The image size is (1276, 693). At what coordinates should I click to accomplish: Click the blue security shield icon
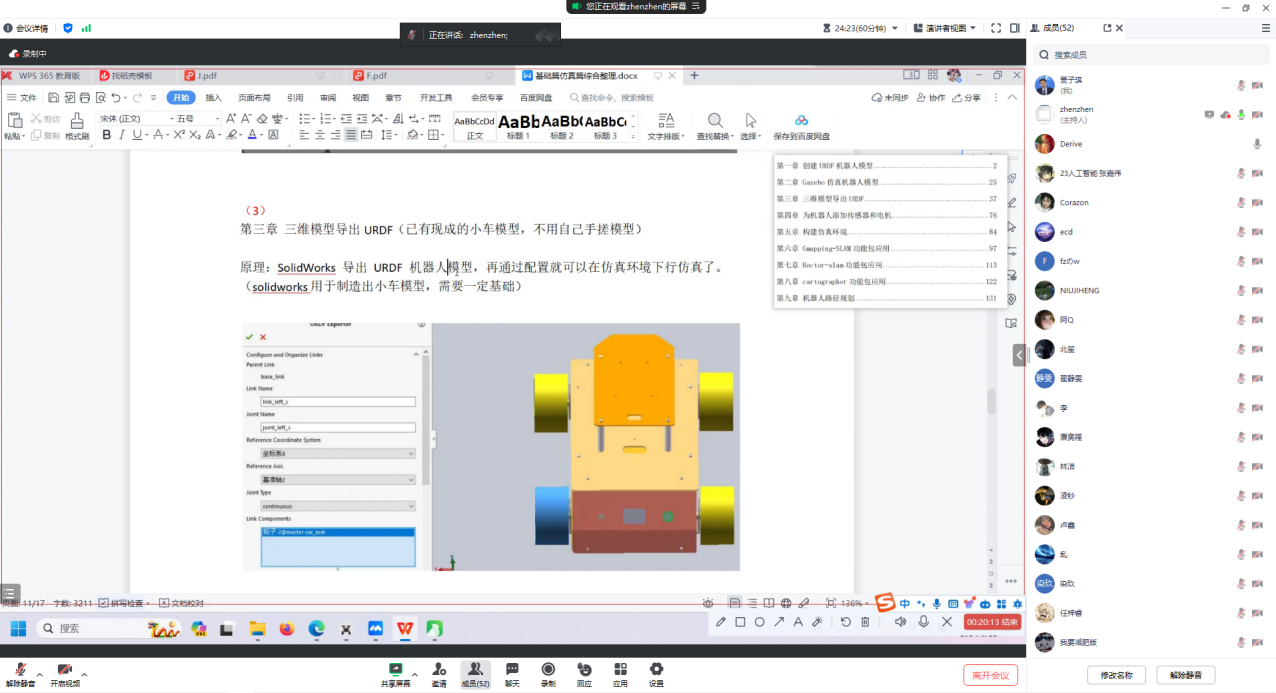68,28
